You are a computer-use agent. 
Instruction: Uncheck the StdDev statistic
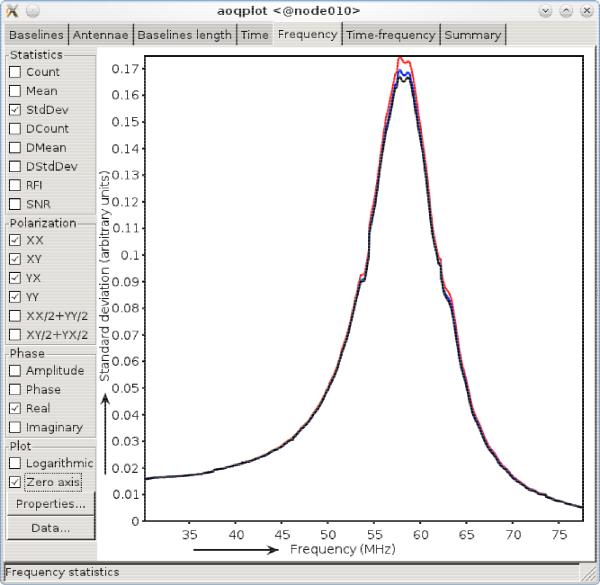15,110
